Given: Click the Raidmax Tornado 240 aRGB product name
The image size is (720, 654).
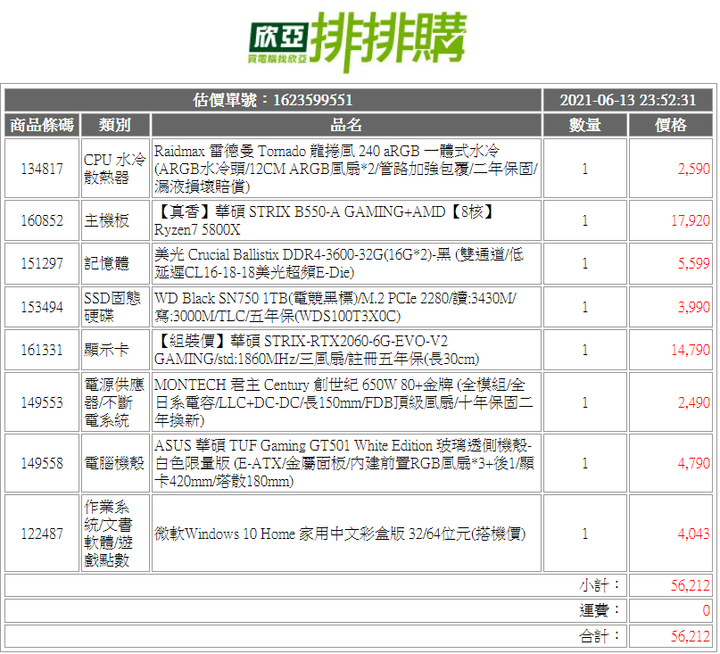Looking at the screenshot, I should 346,169.
